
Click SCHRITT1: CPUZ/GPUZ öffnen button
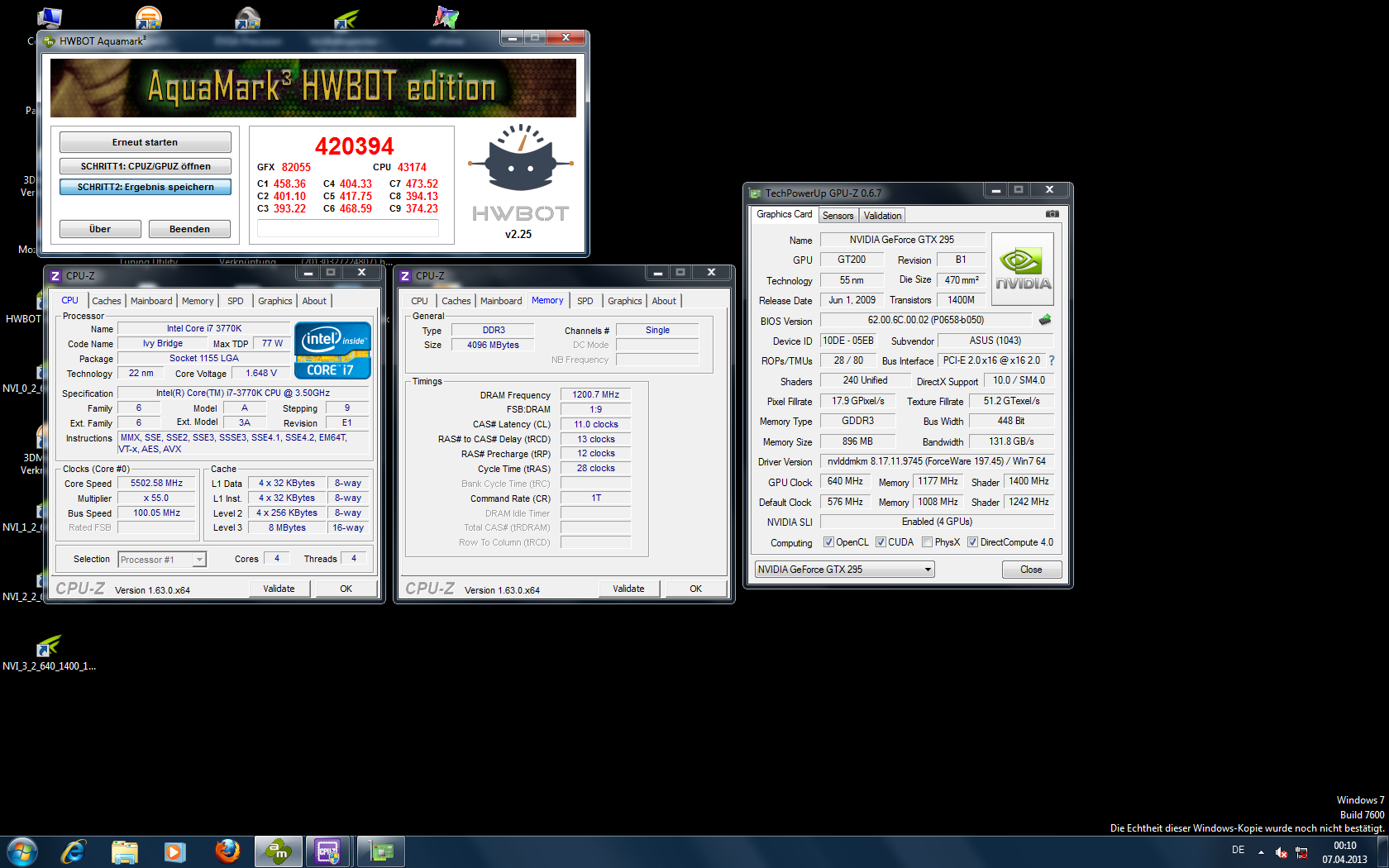coord(145,166)
